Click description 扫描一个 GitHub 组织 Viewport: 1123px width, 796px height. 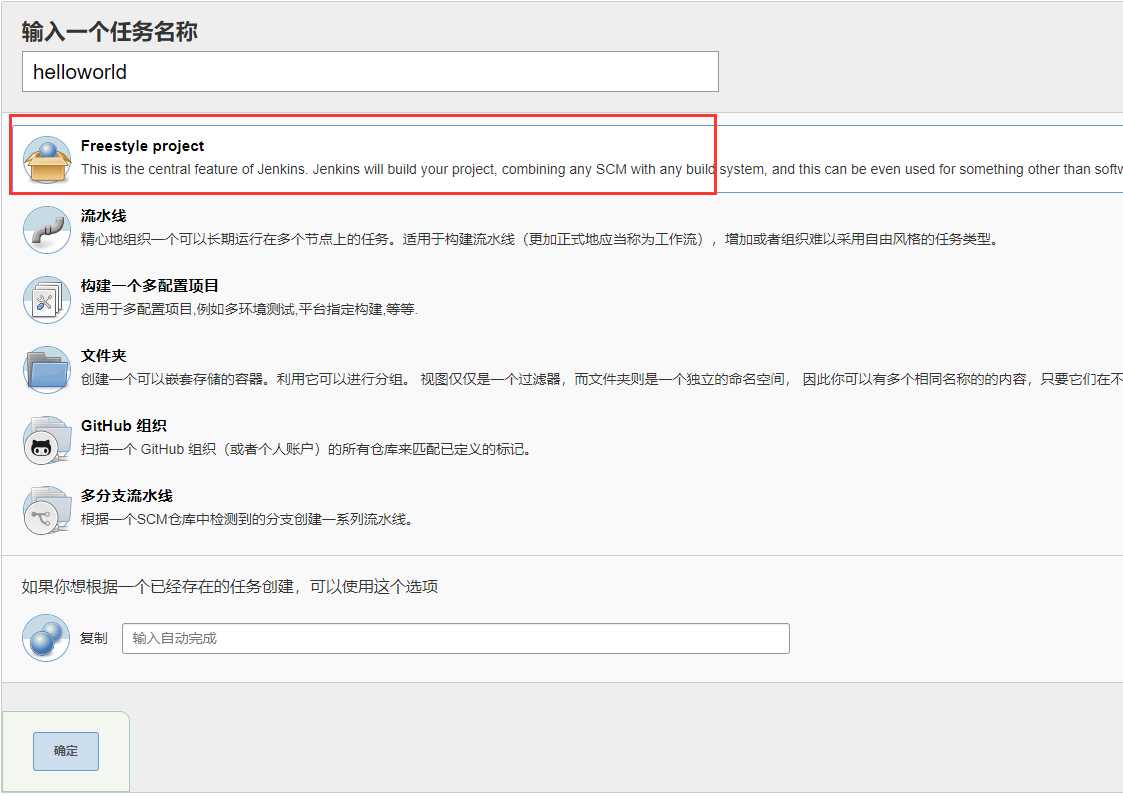(305, 449)
